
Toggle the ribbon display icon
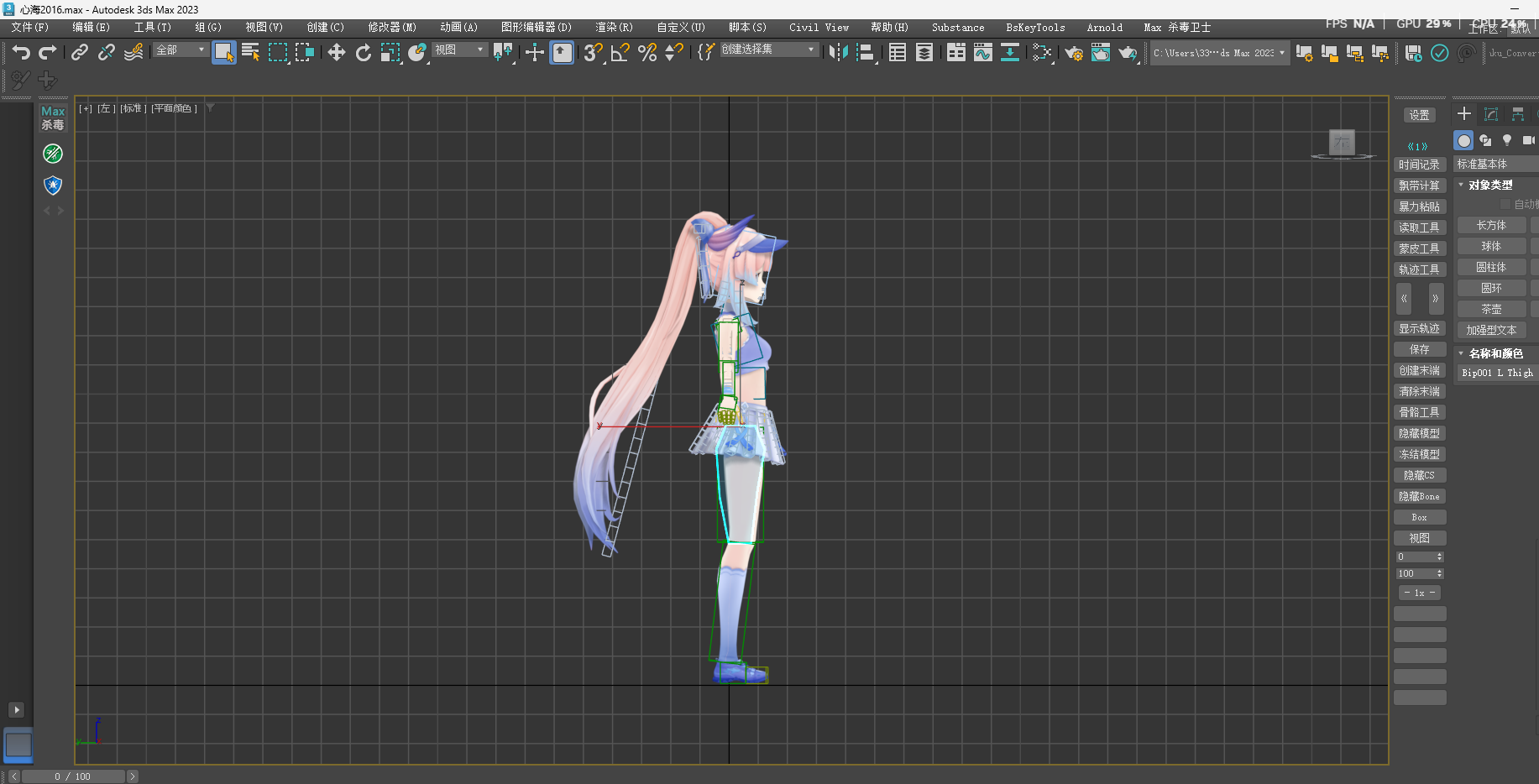click(956, 53)
